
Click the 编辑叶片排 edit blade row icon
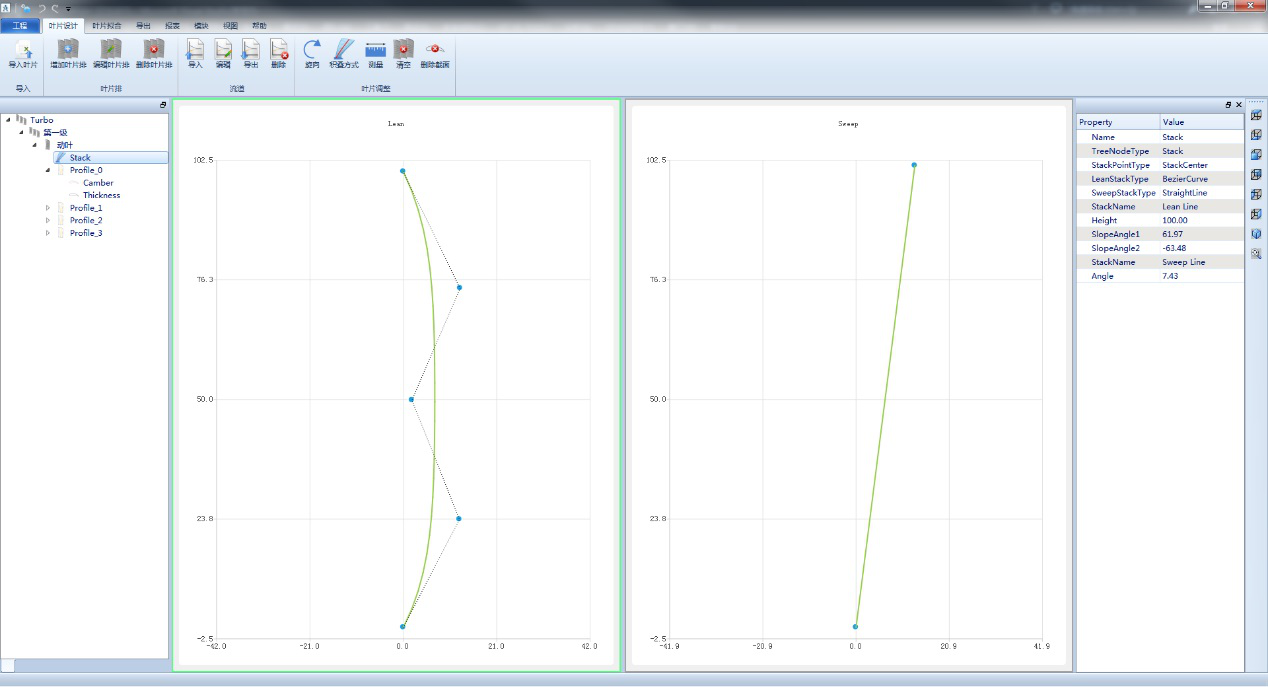pos(111,49)
